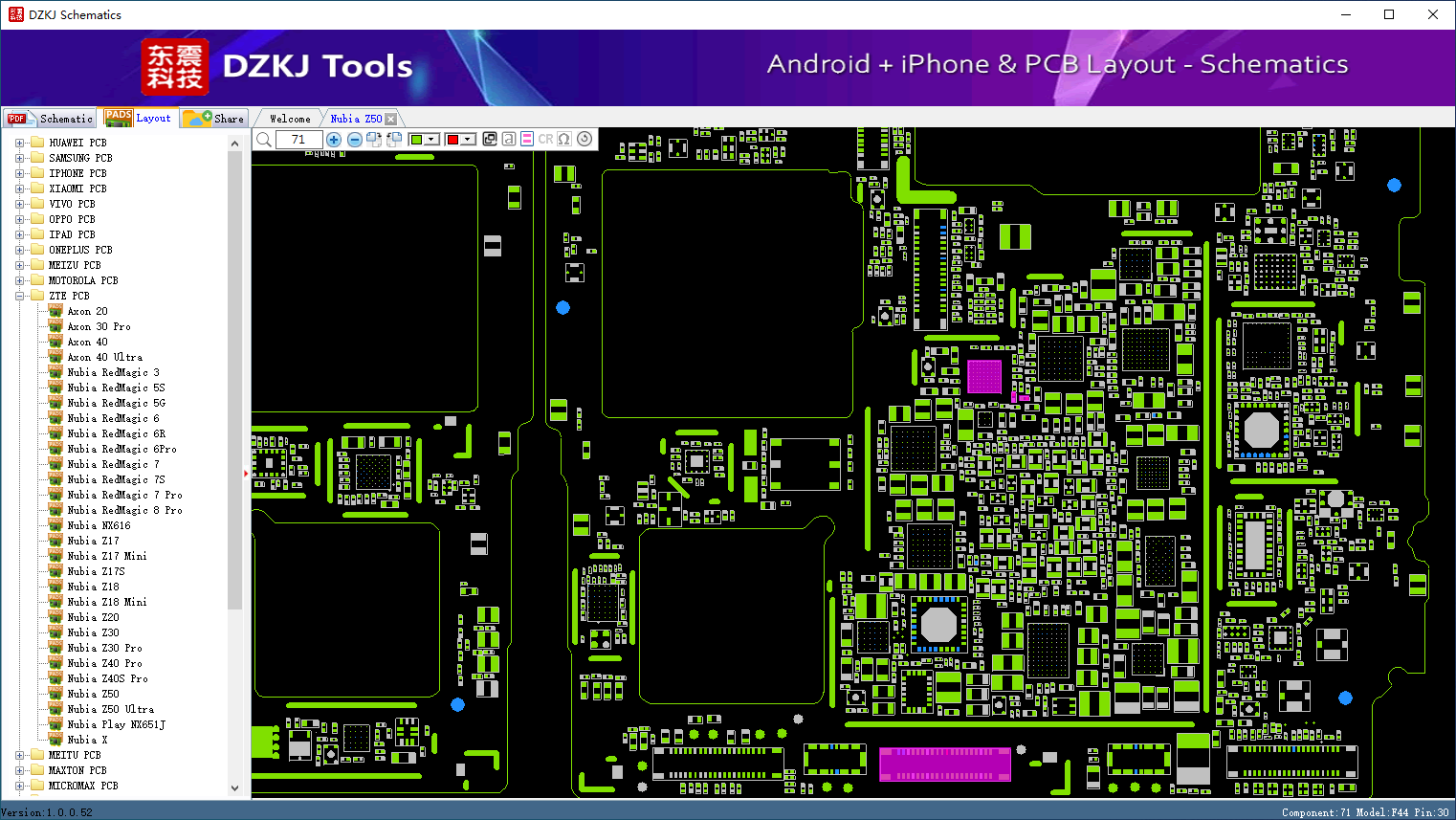Viewport: 1456px width, 820px height.
Task: Zoom out with the blue minus icon
Action: (355, 140)
